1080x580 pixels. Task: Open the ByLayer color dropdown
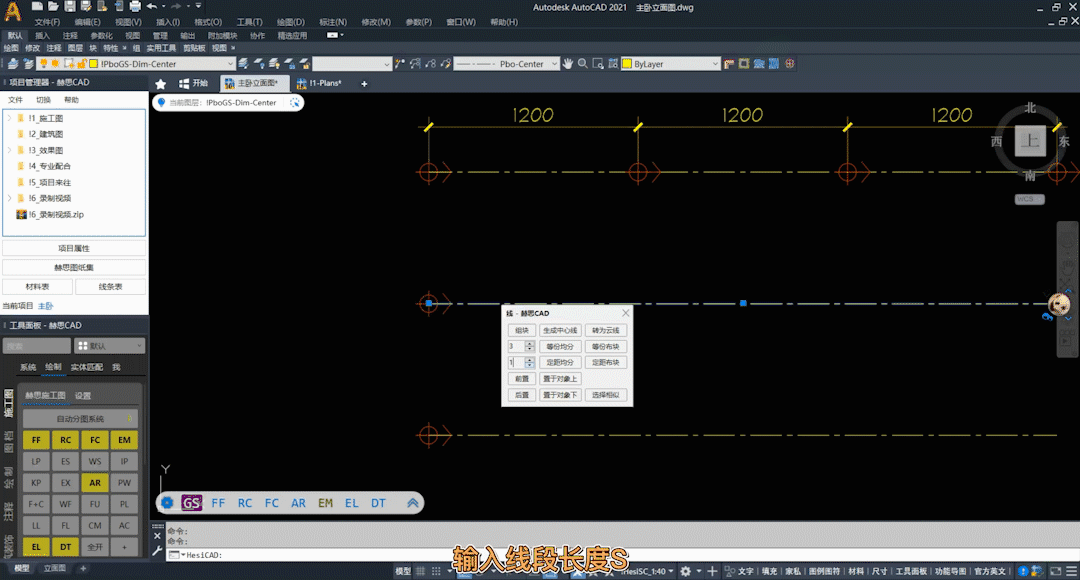point(714,64)
